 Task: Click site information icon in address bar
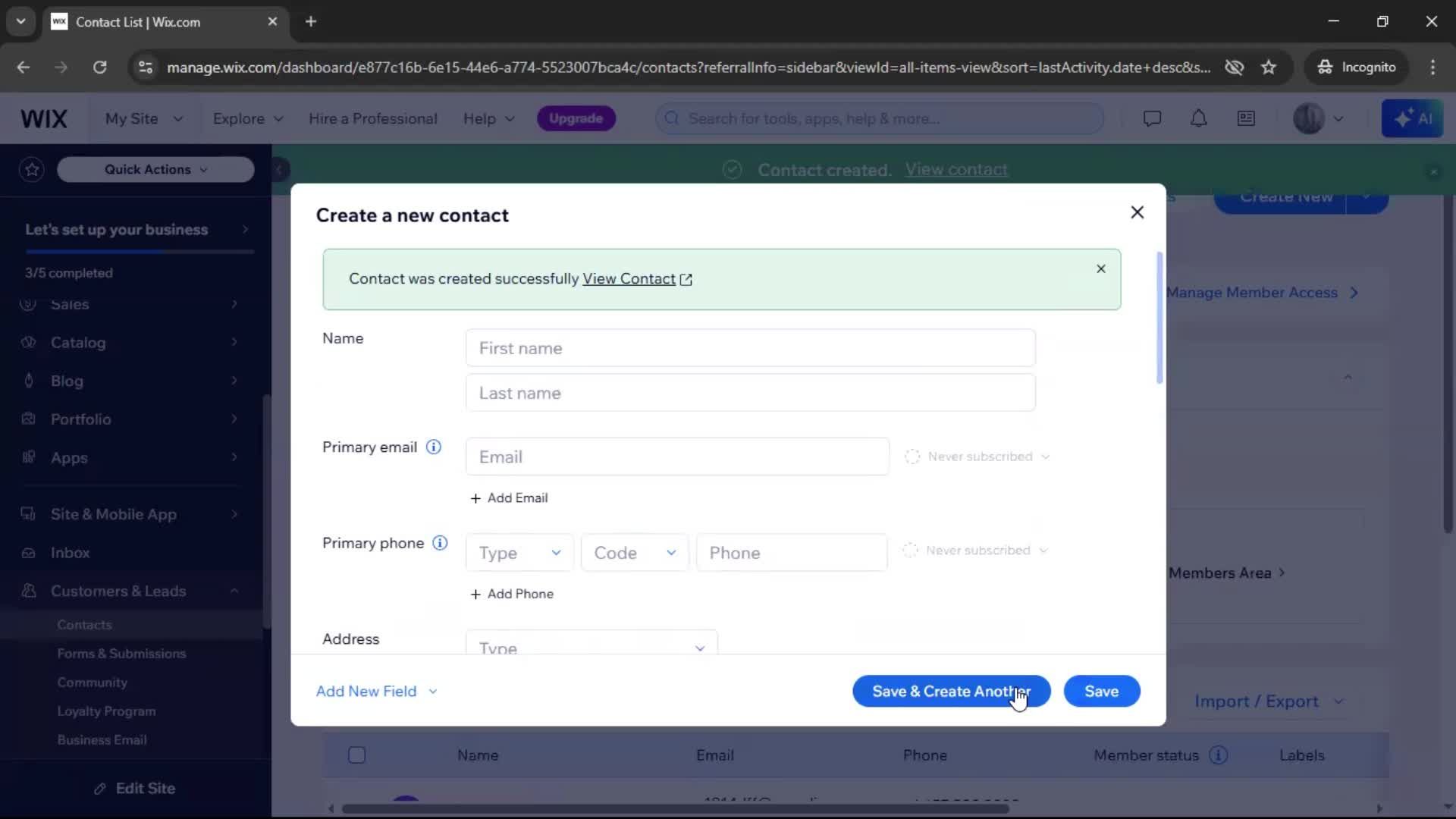pyautogui.click(x=146, y=67)
